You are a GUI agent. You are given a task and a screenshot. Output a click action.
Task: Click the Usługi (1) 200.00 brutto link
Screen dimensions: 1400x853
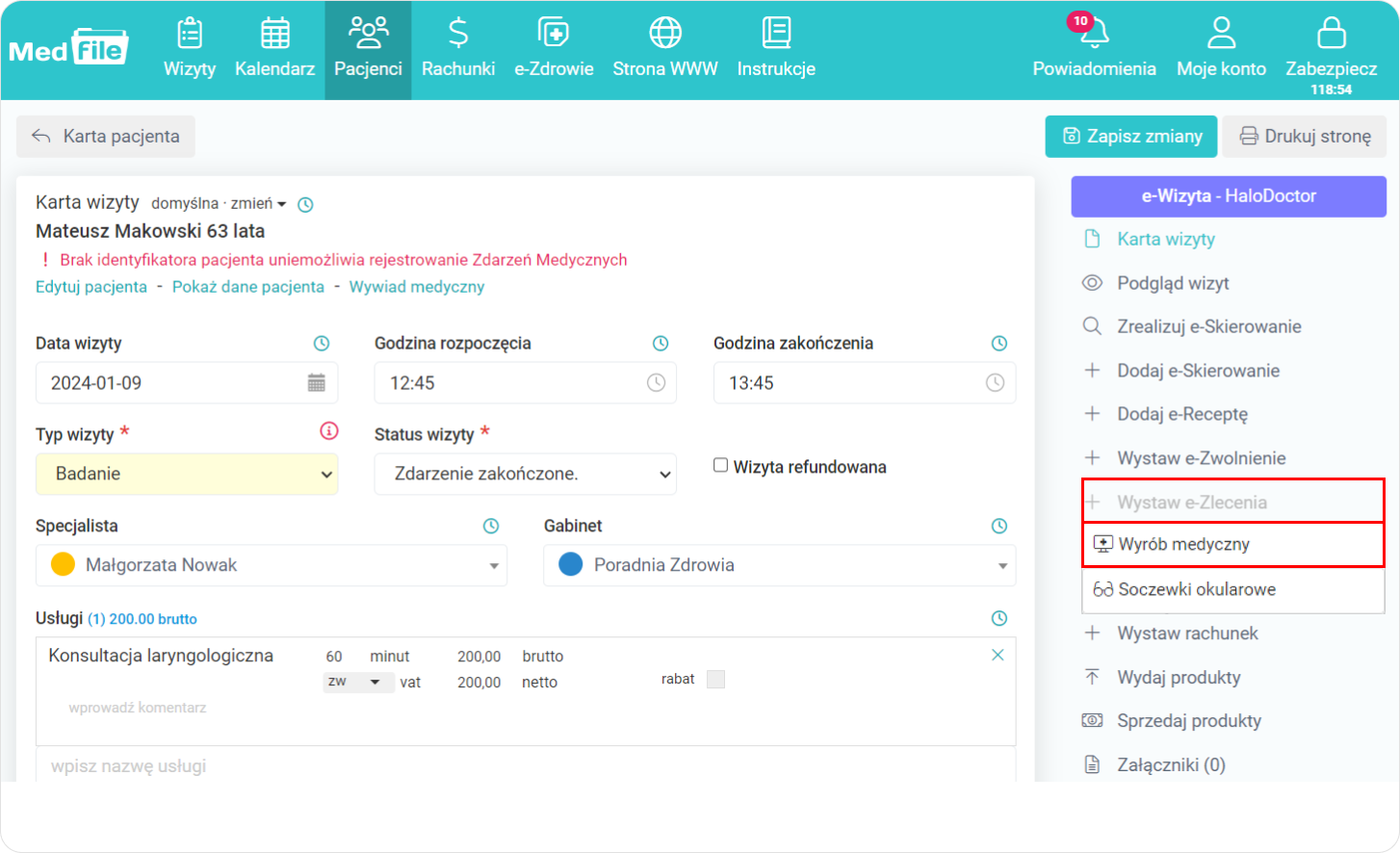coord(143,619)
